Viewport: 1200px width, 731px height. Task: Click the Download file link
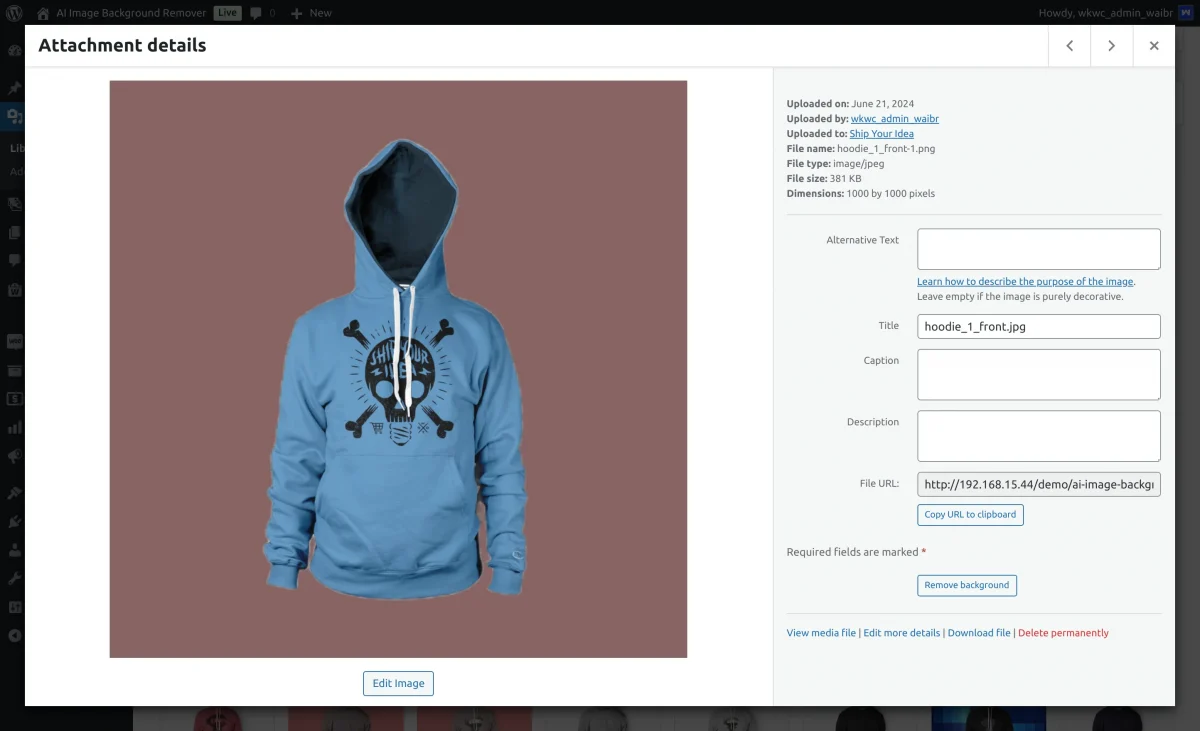click(979, 633)
